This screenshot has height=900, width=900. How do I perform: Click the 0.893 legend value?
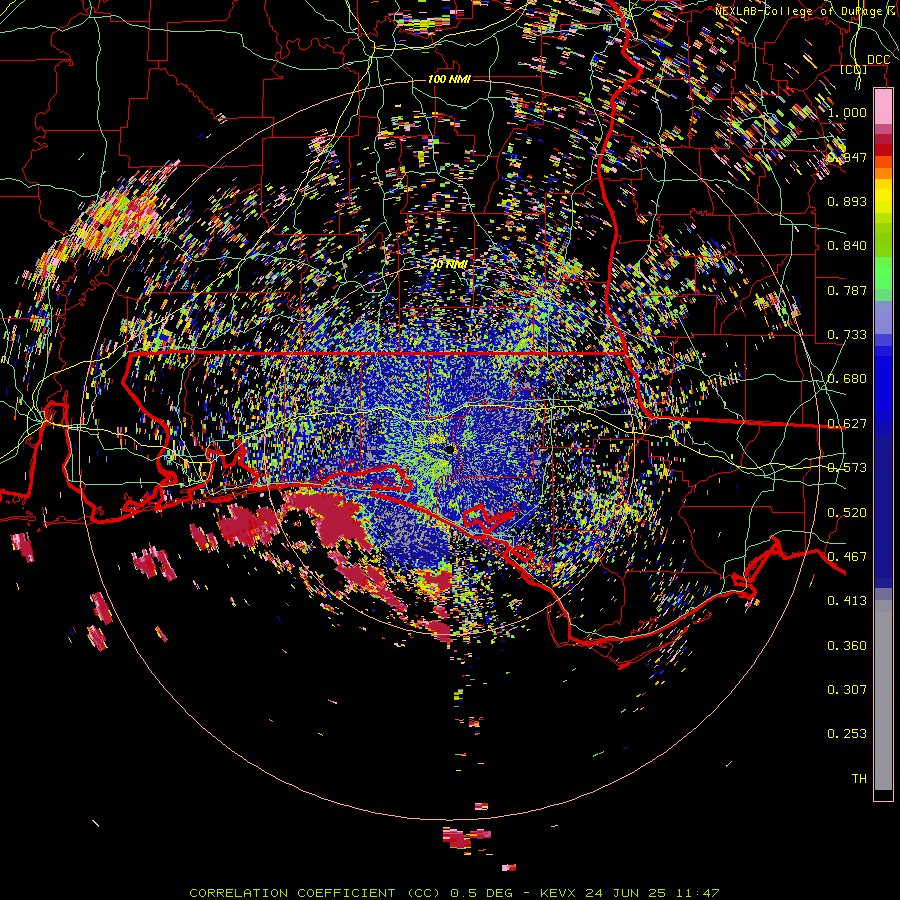pos(847,201)
